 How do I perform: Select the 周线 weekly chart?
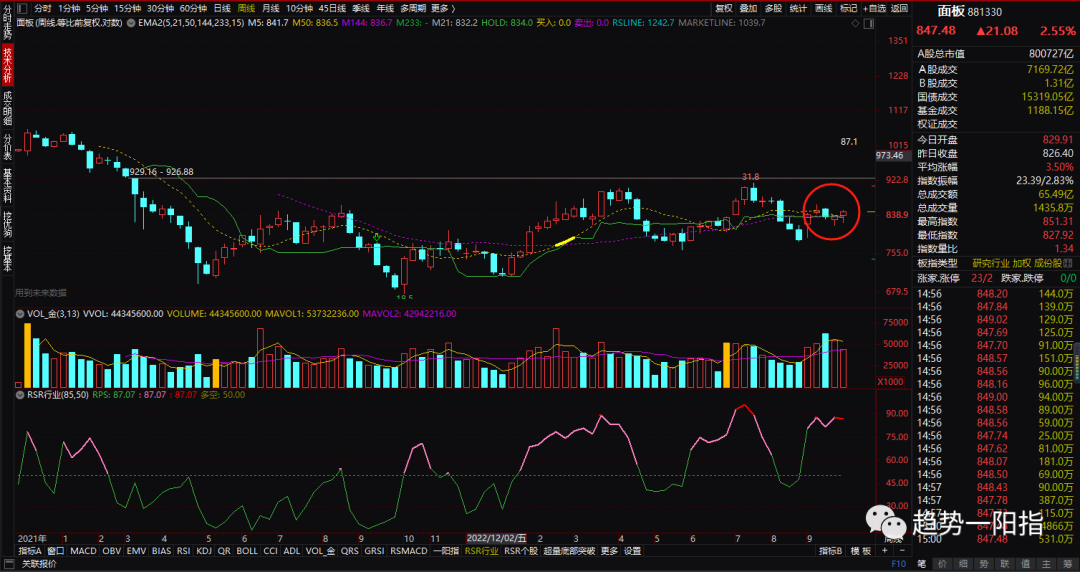point(247,8)
